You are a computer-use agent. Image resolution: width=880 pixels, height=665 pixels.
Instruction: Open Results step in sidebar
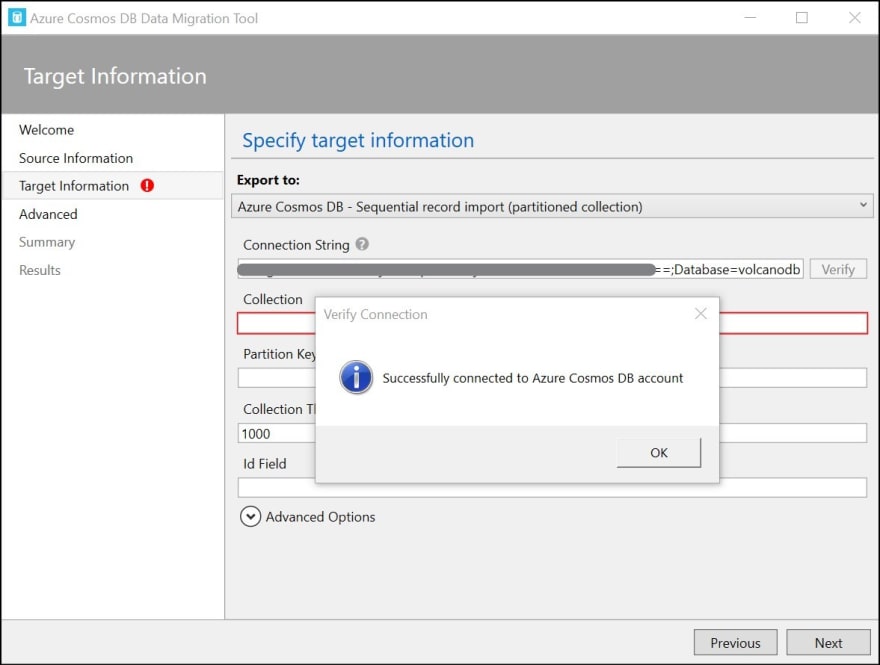click(x=40, y=270)
